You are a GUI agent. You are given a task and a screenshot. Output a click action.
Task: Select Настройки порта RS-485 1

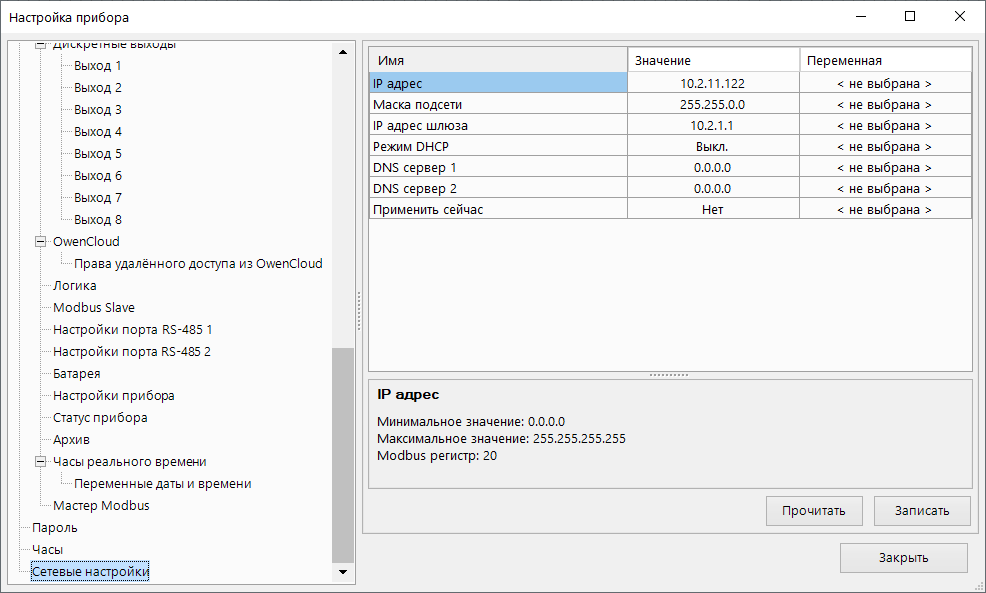tap(132, 330)
